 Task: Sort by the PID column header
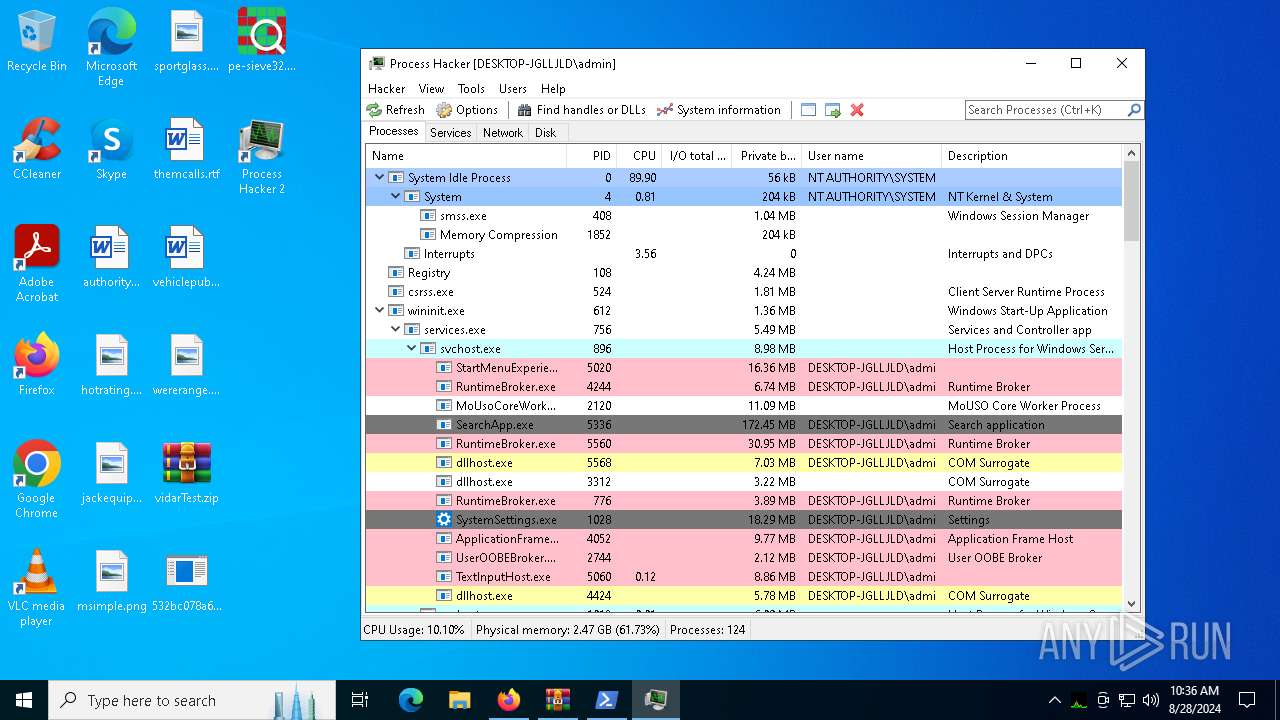coord(591,156)
